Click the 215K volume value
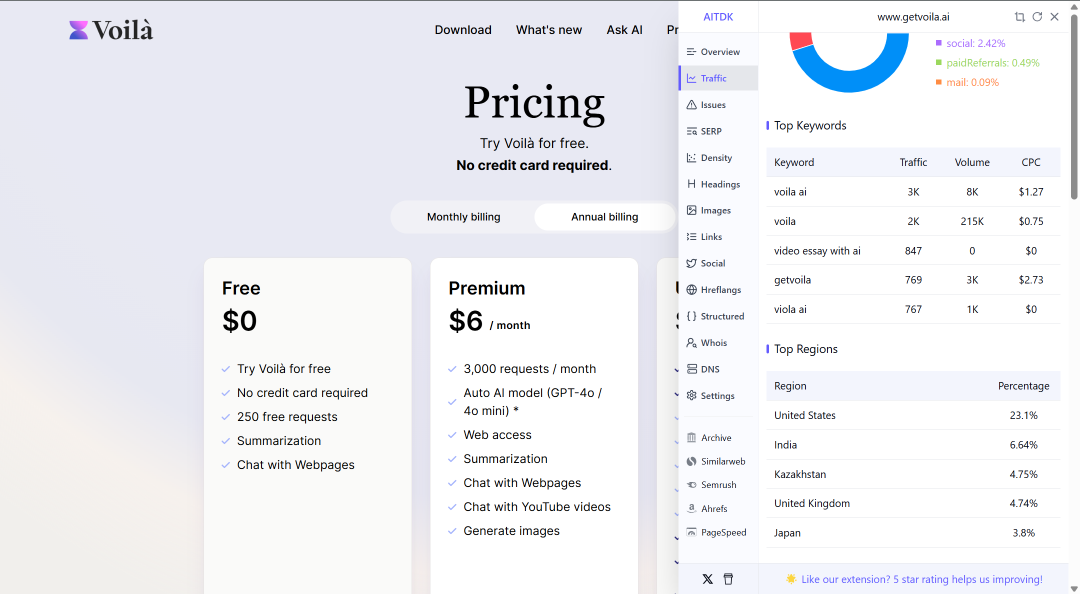1080x594 pixels. click(x=972, y=221)
